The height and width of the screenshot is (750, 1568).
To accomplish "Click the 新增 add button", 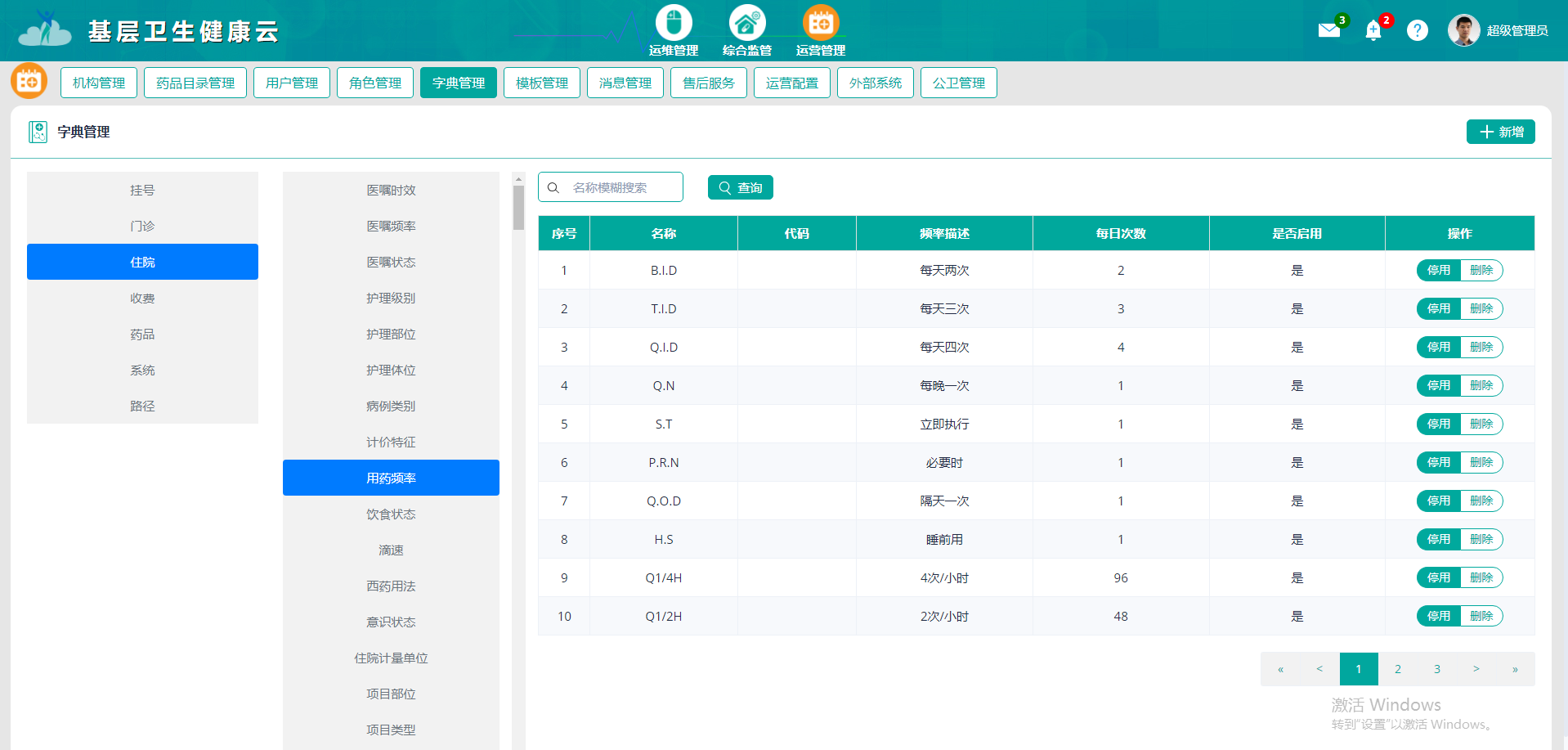I will pos(1501,132).
